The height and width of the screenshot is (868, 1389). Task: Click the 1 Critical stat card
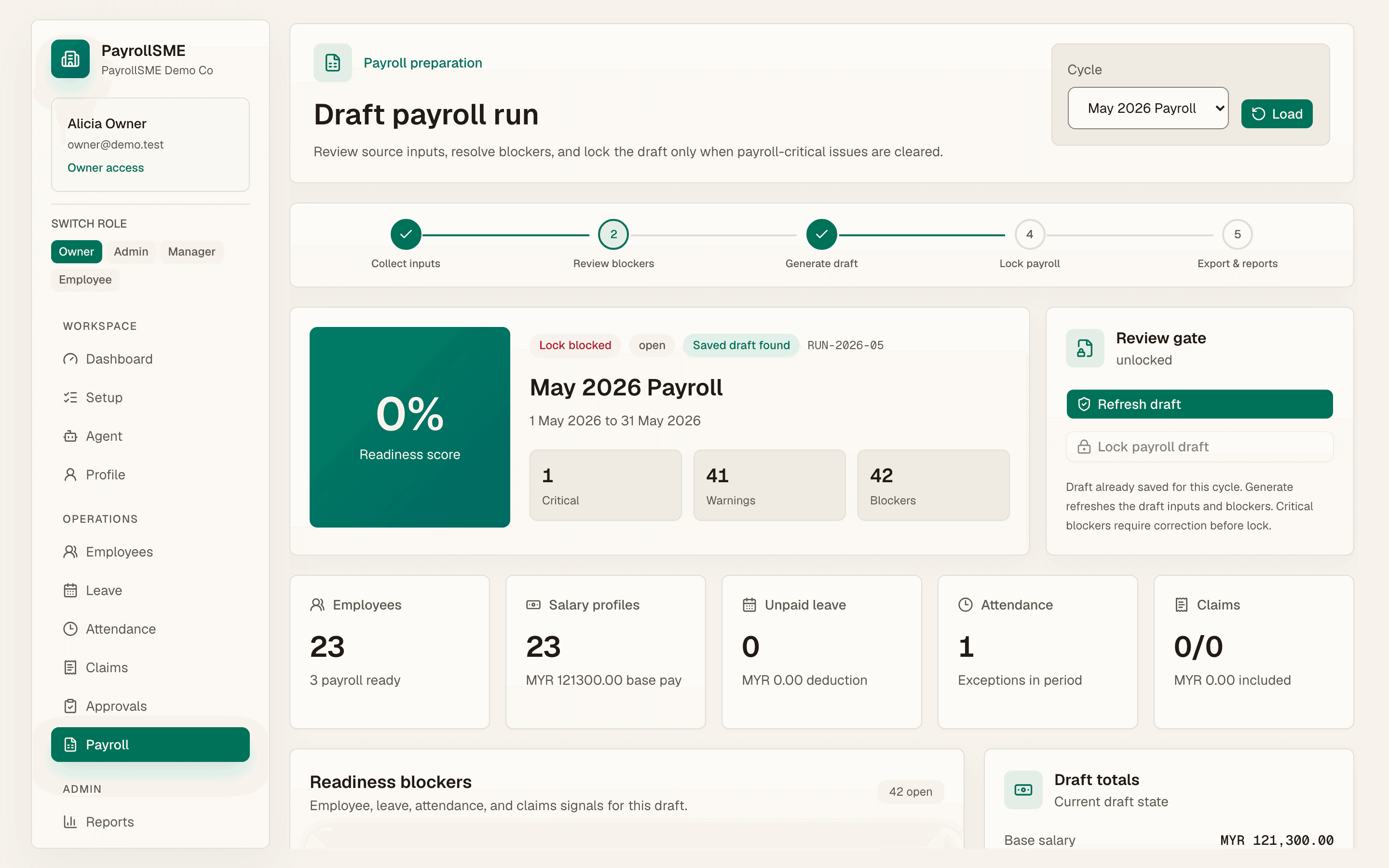pos(606,485)
